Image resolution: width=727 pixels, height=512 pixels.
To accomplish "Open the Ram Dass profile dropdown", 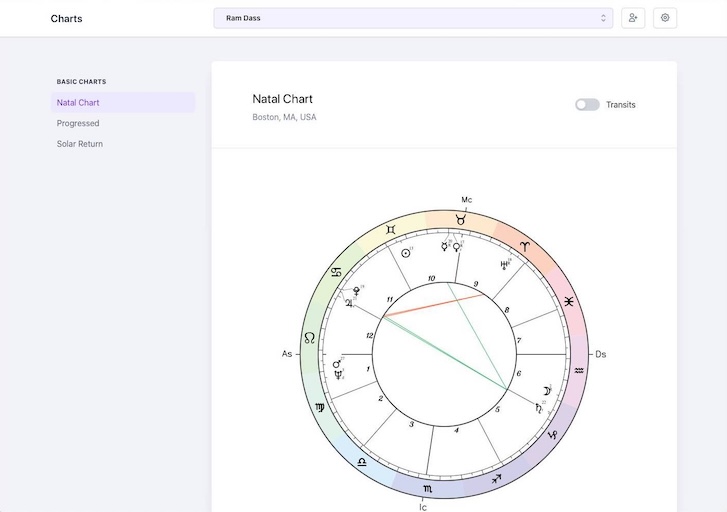I will coord(413,18).
